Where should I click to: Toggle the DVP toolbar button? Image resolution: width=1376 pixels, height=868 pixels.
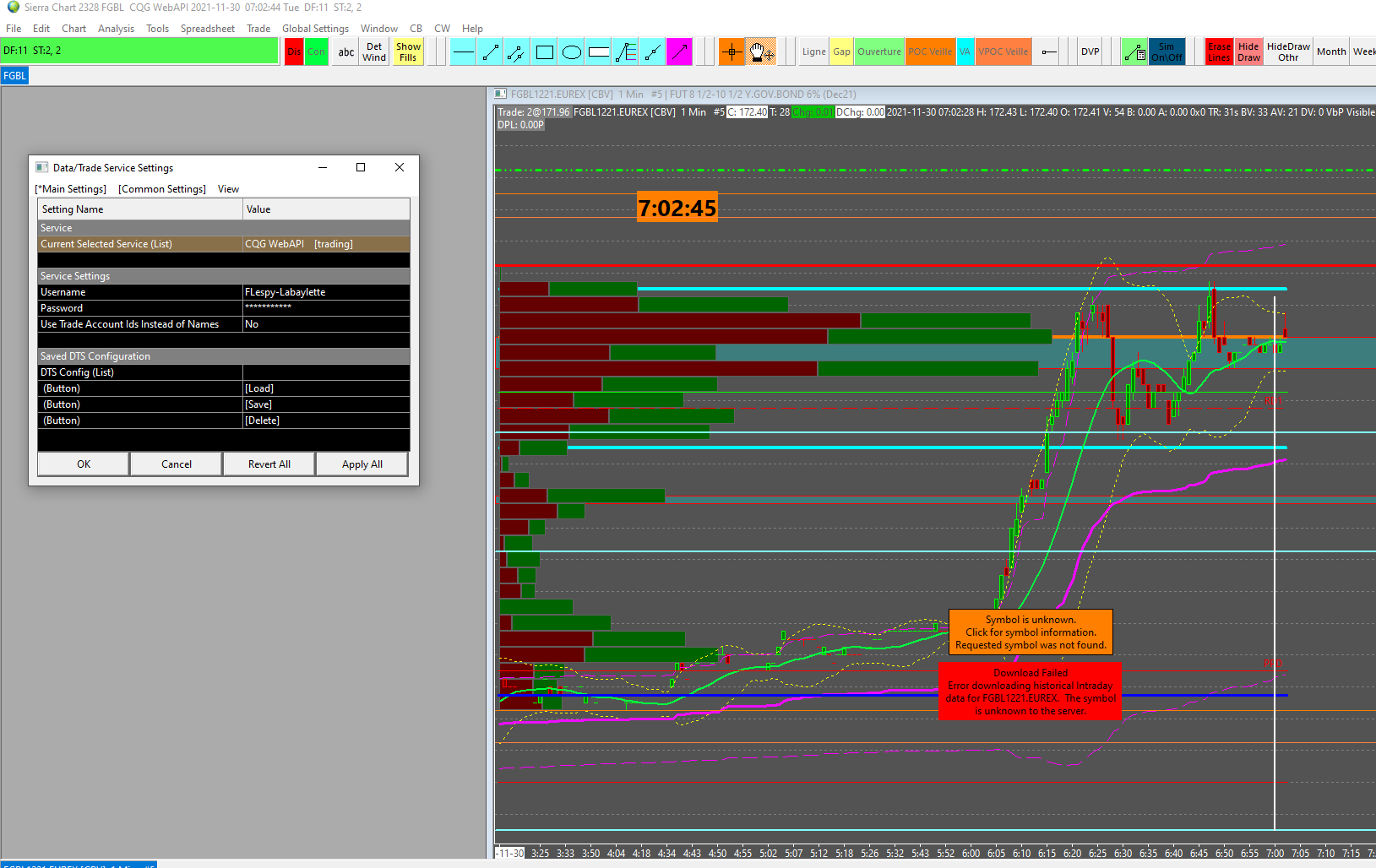[1090, 52]
